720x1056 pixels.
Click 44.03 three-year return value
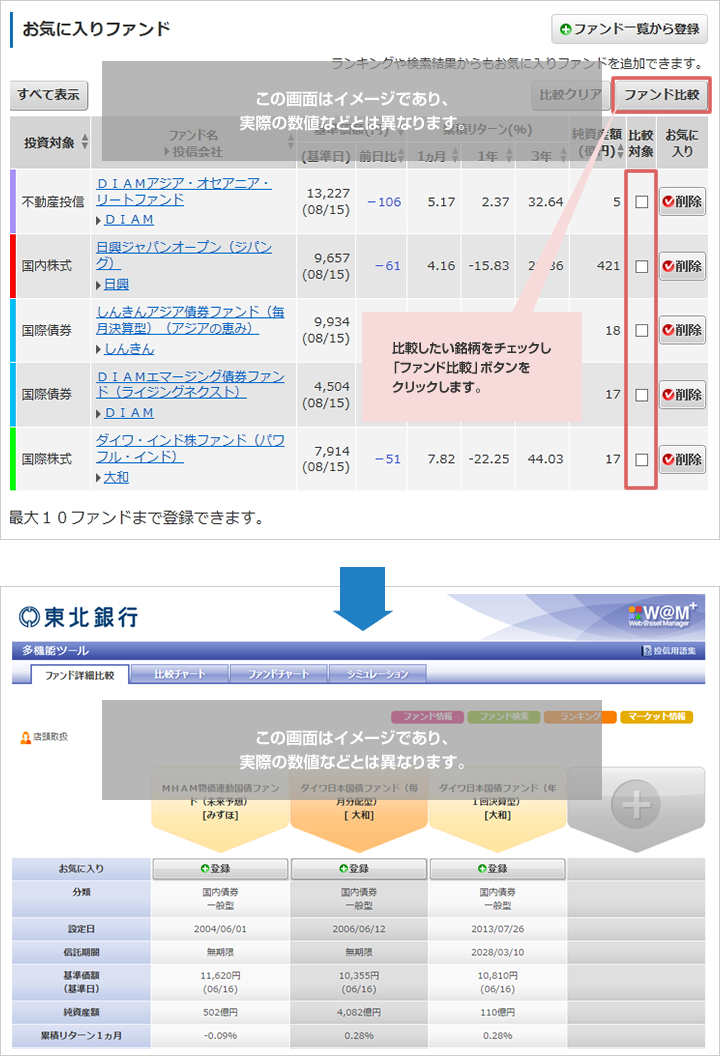pyautogui.click(x=546, y=459)
